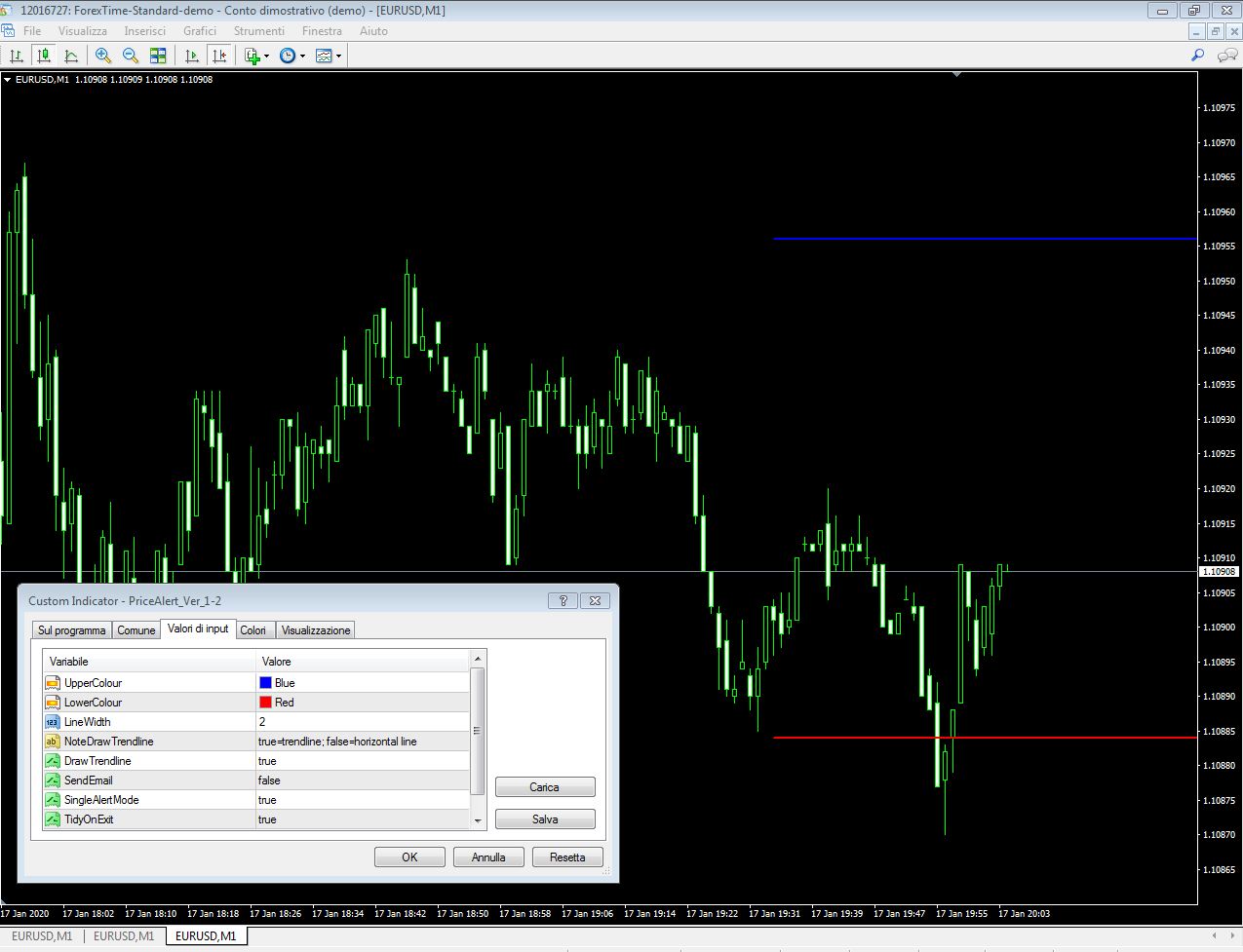Screen dimensions: 1243x952
Task: Open the templates dropdown arrow
Action: point(338,57)
